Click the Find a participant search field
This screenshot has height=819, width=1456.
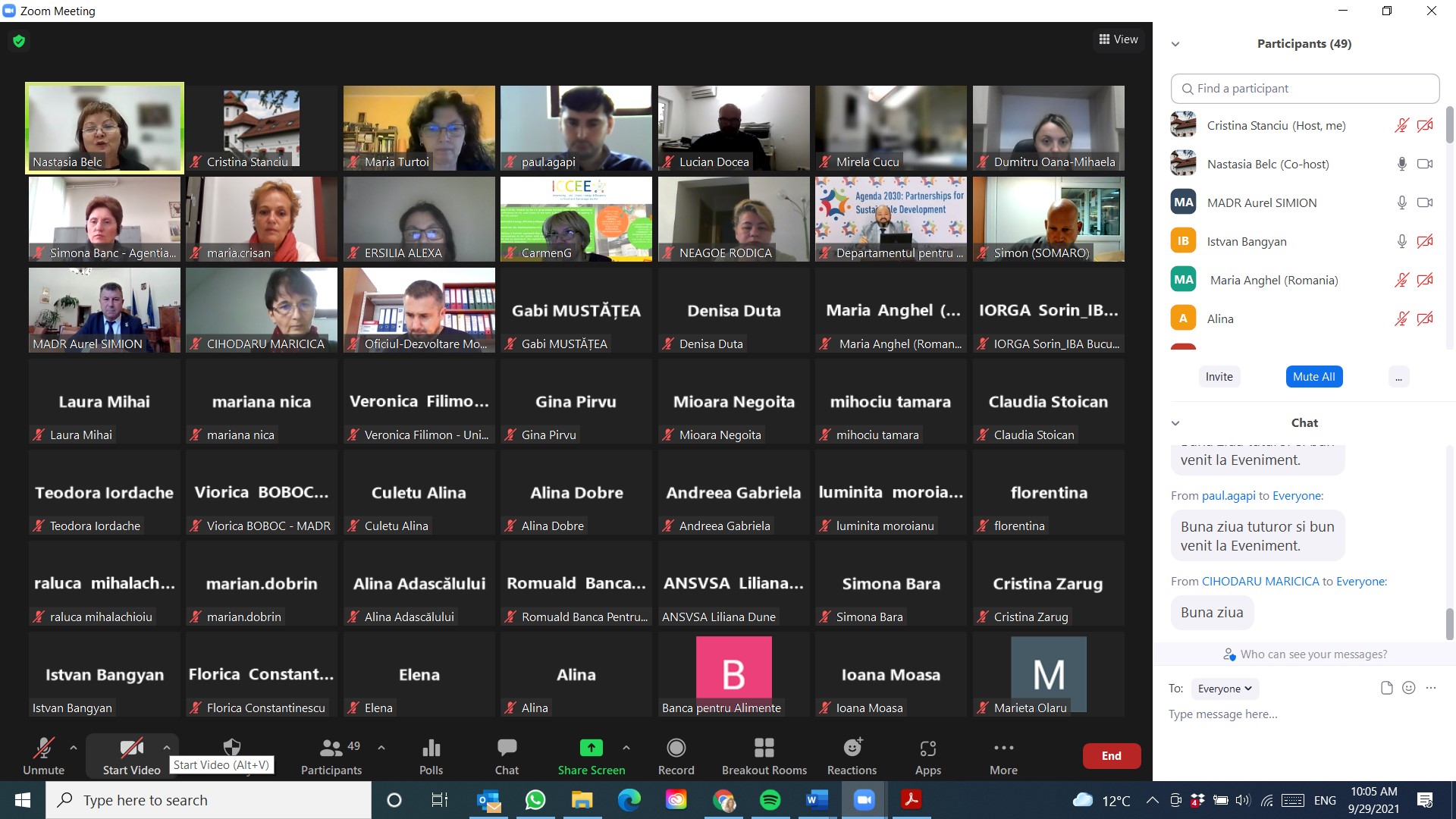pyautogui.click(x=1304, y=89)
